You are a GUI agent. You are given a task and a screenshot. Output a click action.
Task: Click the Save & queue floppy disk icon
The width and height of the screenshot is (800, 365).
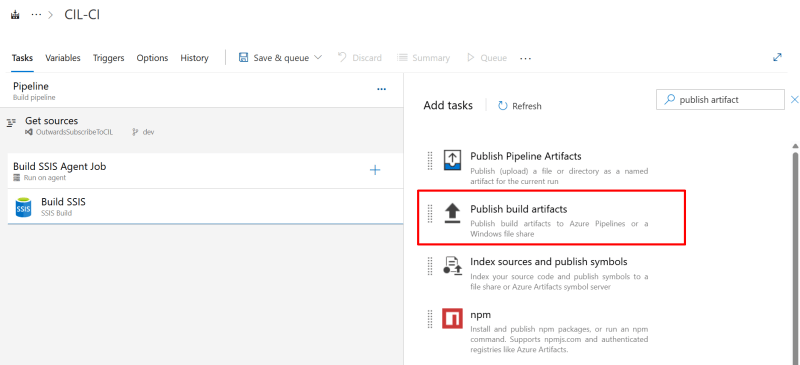[x=243, y=57]
